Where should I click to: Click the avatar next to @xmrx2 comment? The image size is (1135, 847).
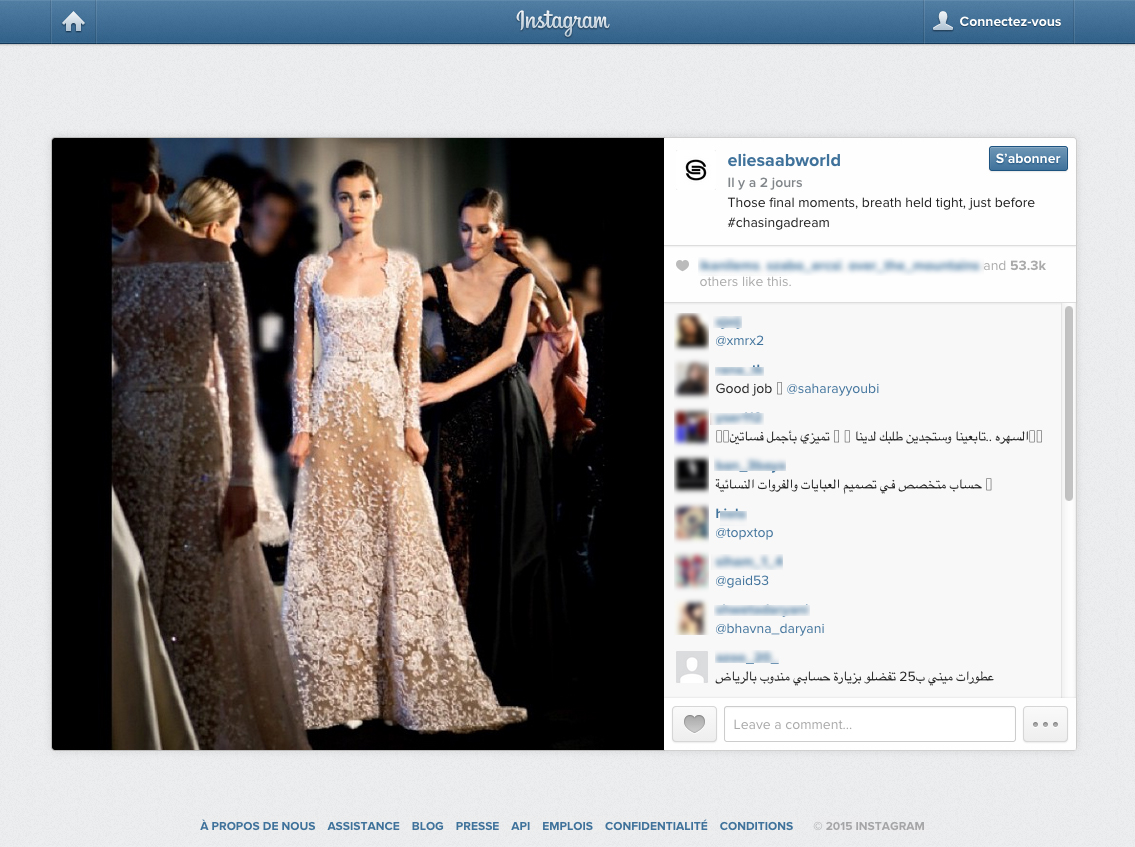692,331
